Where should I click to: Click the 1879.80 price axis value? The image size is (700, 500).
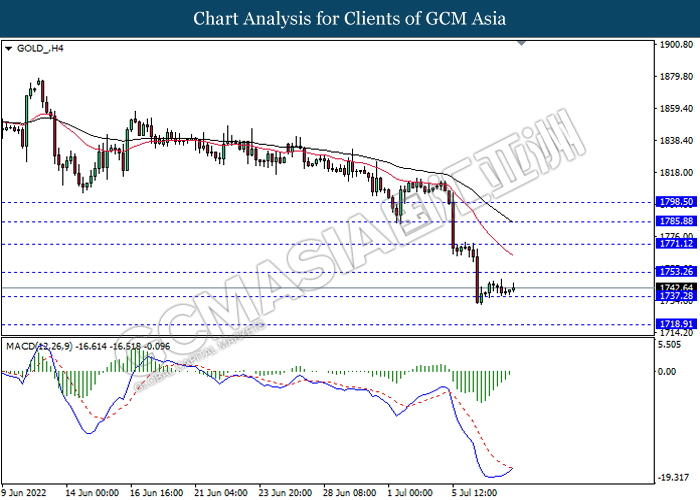tap(676, 77)
